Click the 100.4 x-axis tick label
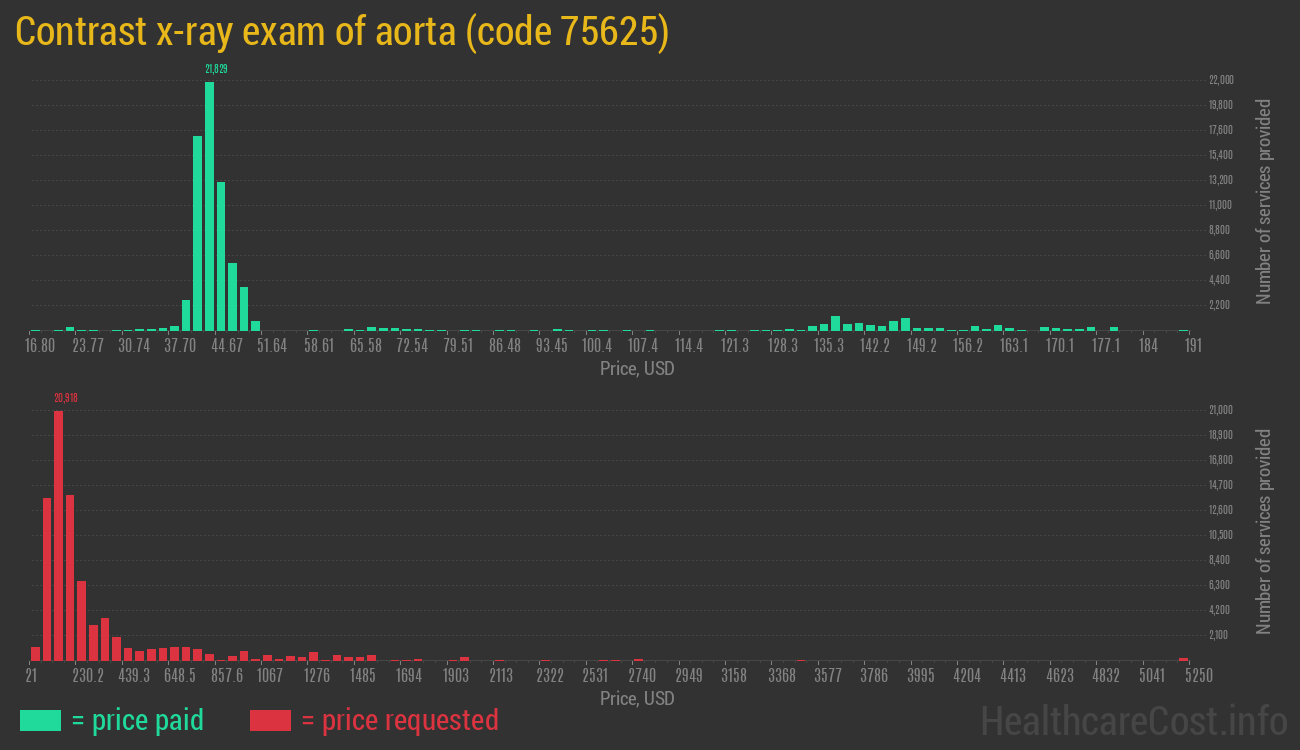Screen dimensions: 1300x750 (x=597, y=346)
